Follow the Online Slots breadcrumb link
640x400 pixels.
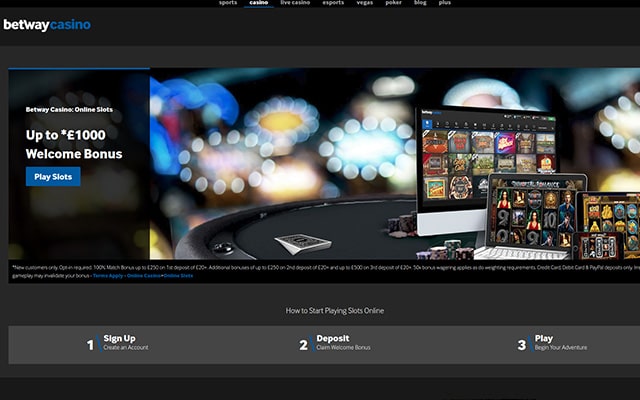(178, 276)
